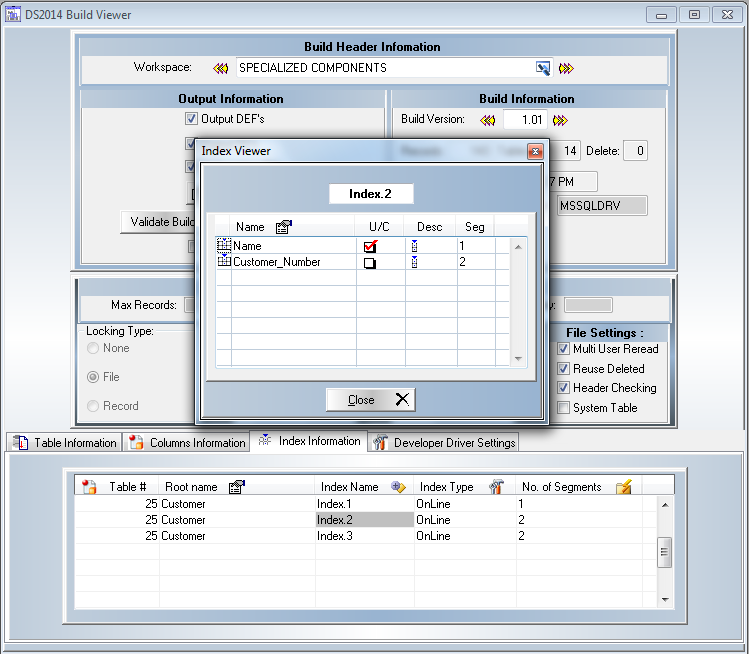Enable U/C checkbox for Customer_Number segment

pyautogui.click(x=371, y=263)
